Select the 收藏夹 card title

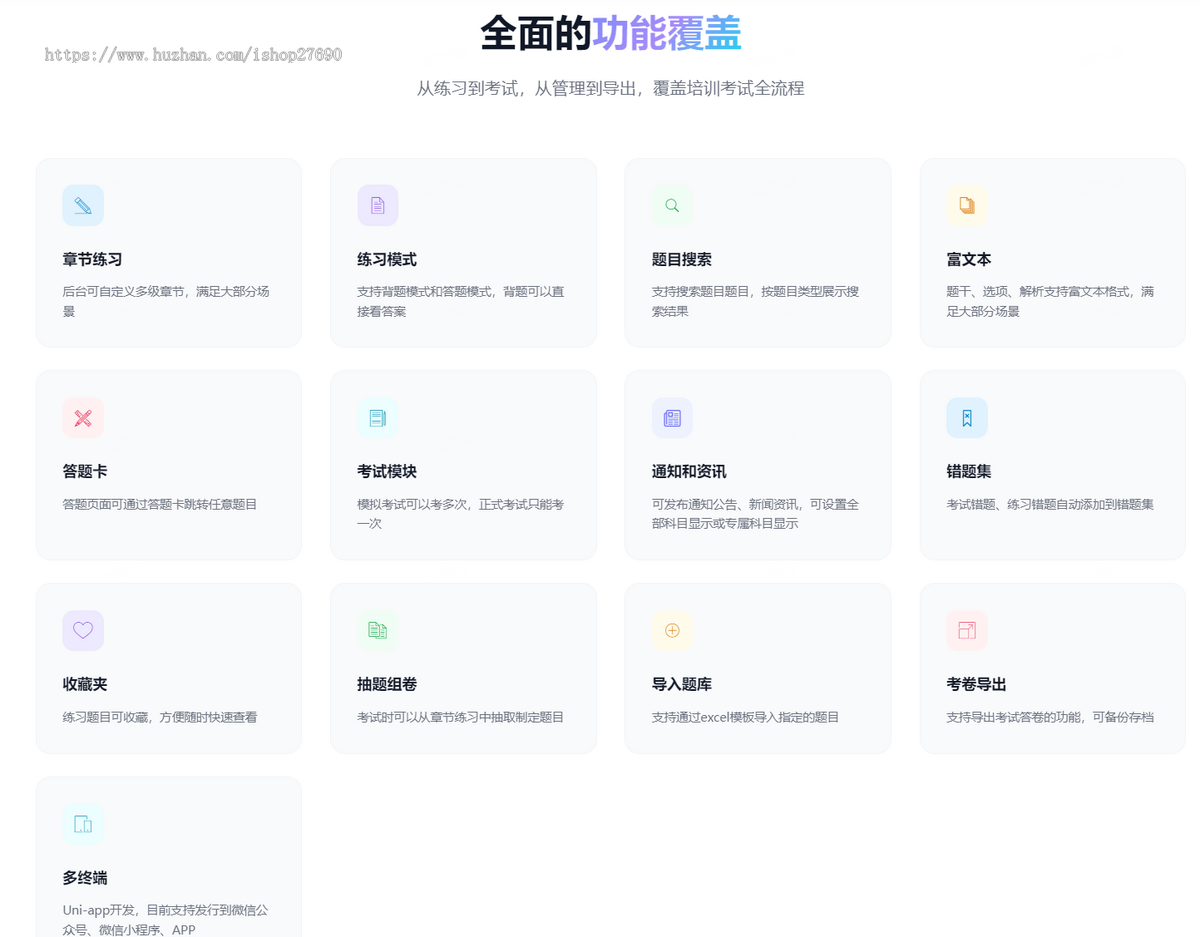85,684
